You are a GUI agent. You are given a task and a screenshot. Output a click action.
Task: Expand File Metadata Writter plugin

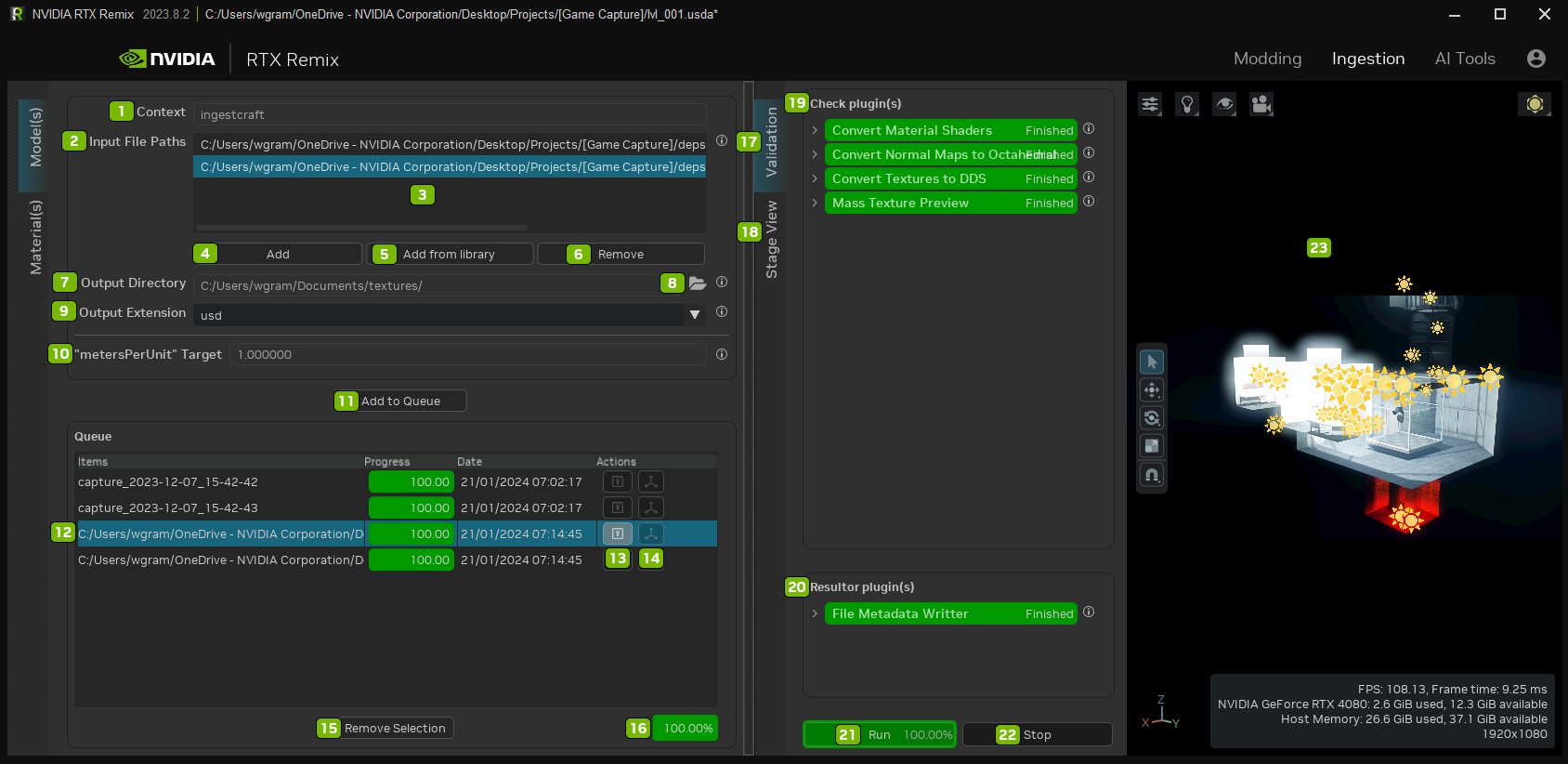point(815,613)
